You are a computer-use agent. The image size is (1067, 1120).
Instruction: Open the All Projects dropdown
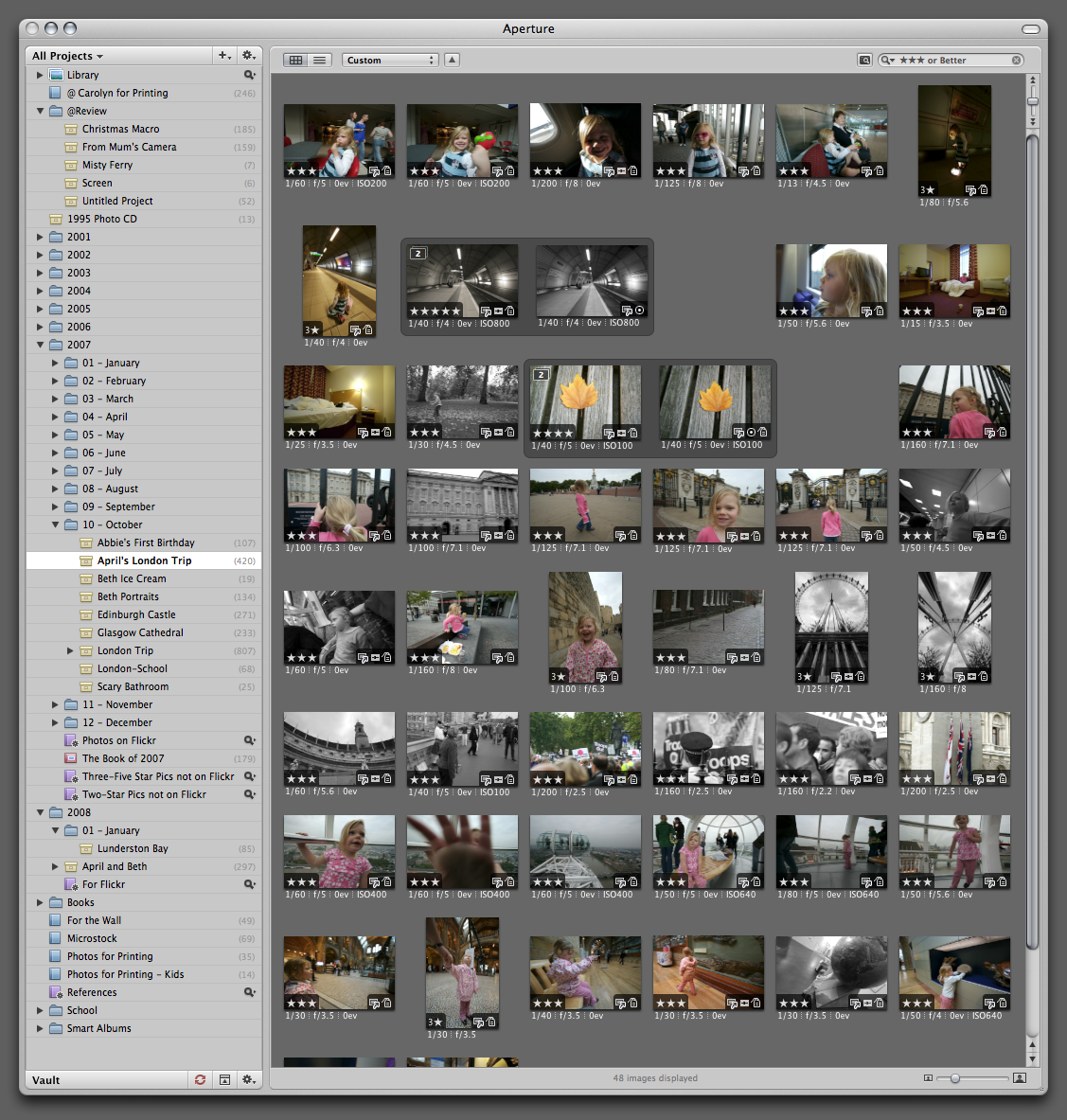coord(67,56)
